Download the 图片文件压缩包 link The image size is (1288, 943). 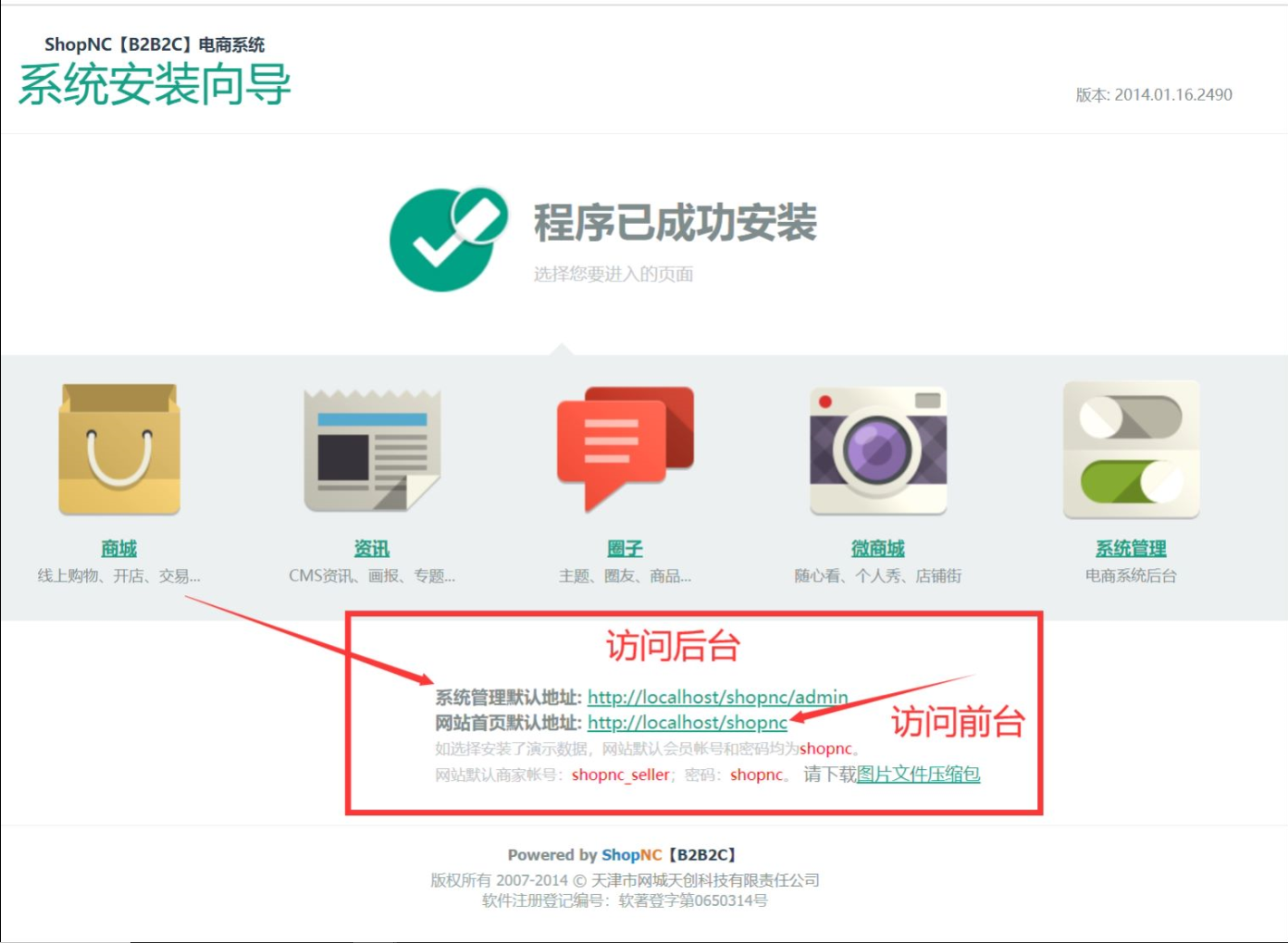coord(918,774)
